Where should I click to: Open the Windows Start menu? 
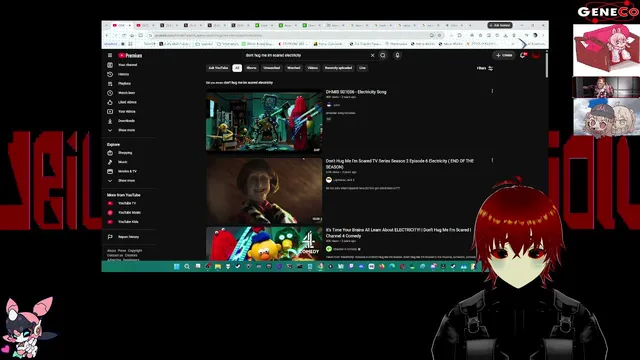[x=177, y=267]
